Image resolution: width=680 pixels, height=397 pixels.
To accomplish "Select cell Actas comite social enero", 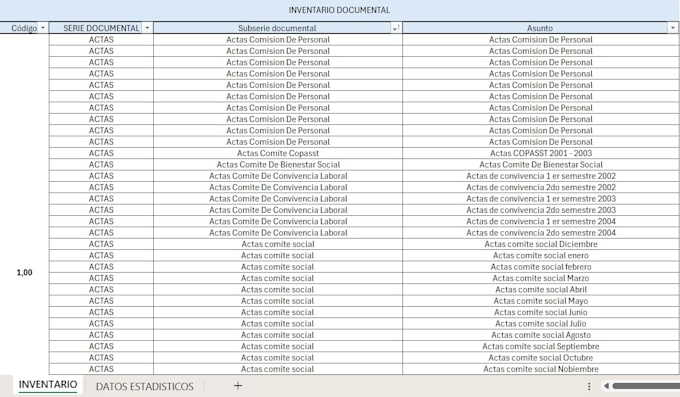I will pos(541,255).
